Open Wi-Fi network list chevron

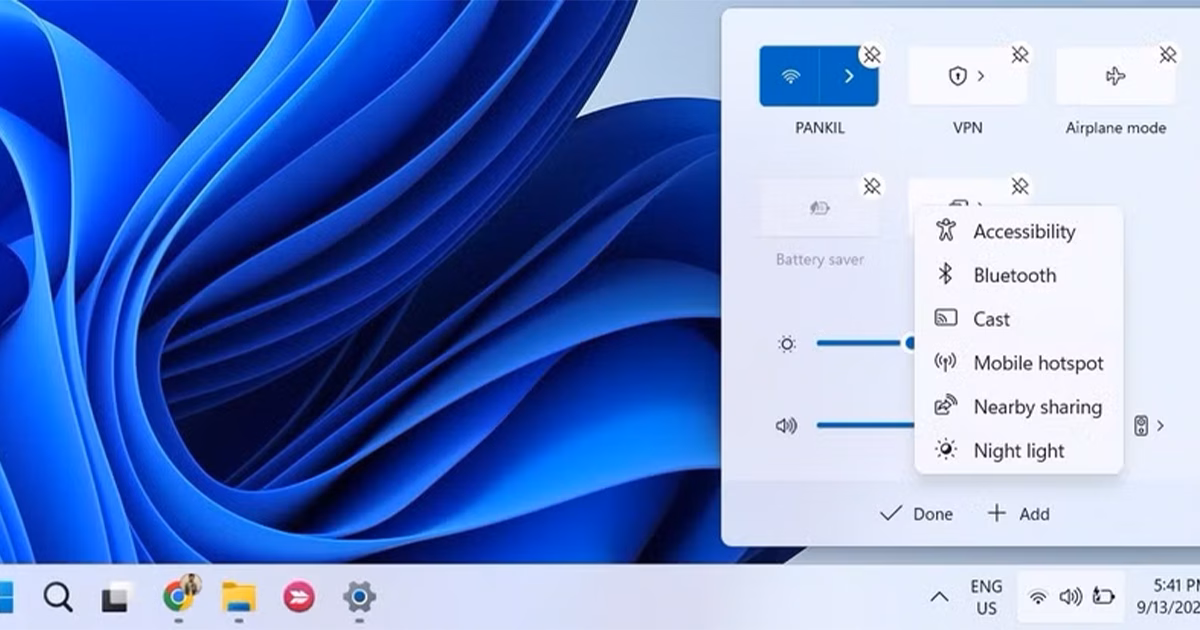pos(849,76)
